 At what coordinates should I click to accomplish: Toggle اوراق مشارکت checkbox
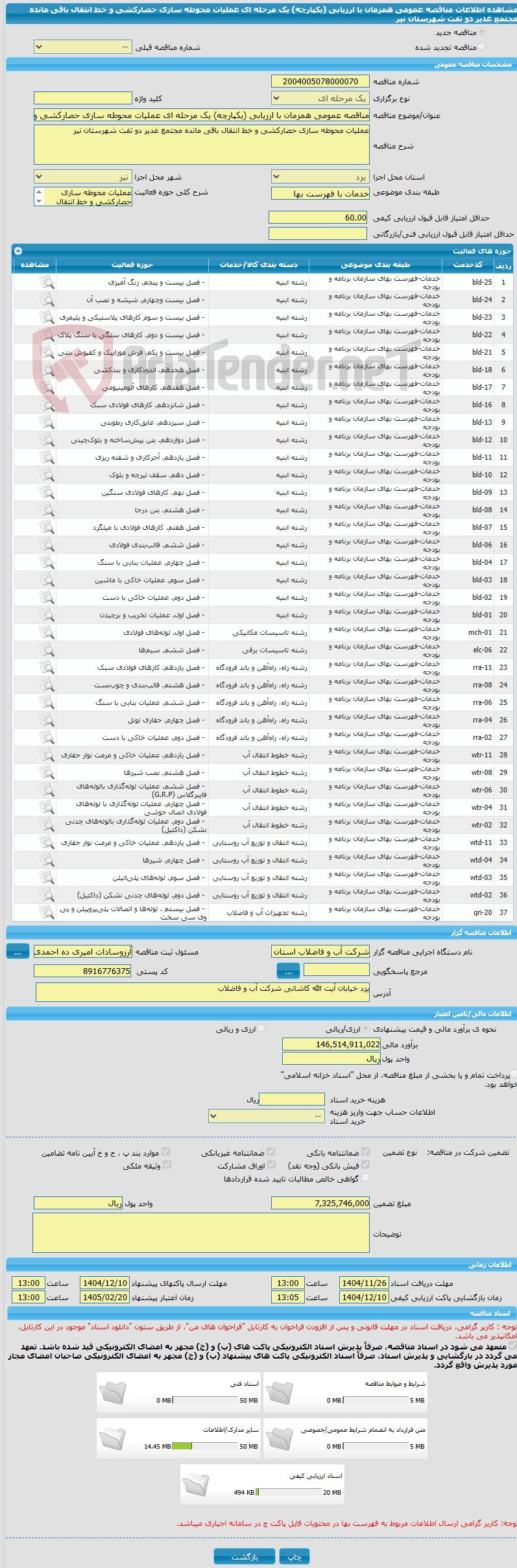(x=271, y=1165)
